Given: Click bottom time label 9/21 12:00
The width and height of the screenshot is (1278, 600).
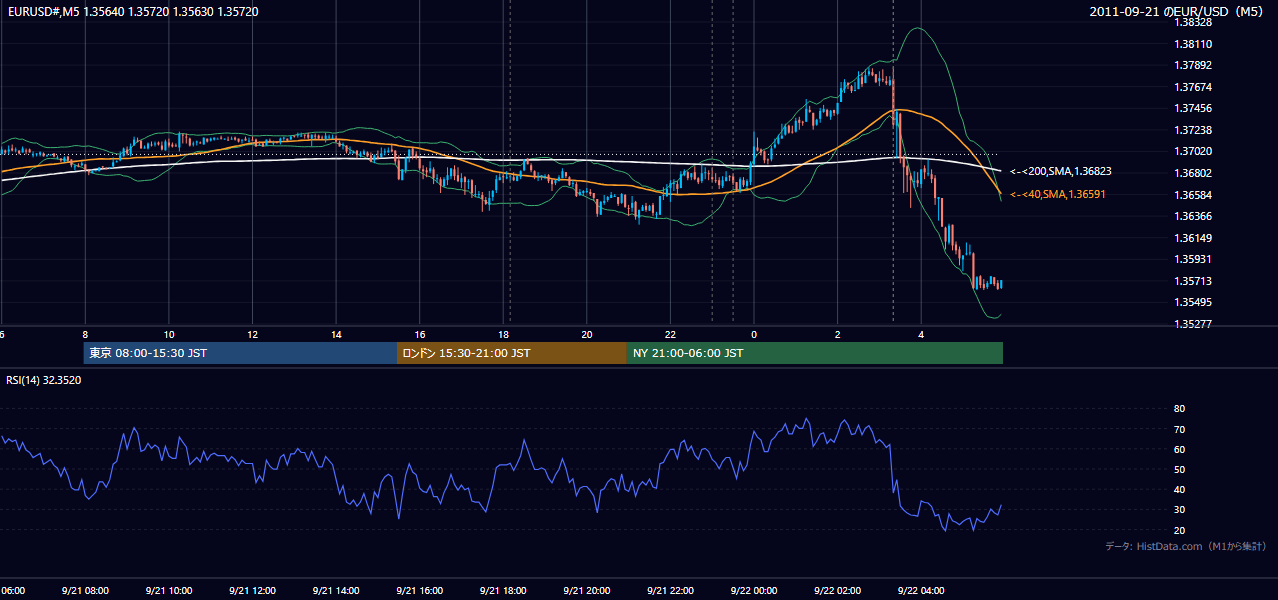Looking at the screenshot, I should 253,591.
